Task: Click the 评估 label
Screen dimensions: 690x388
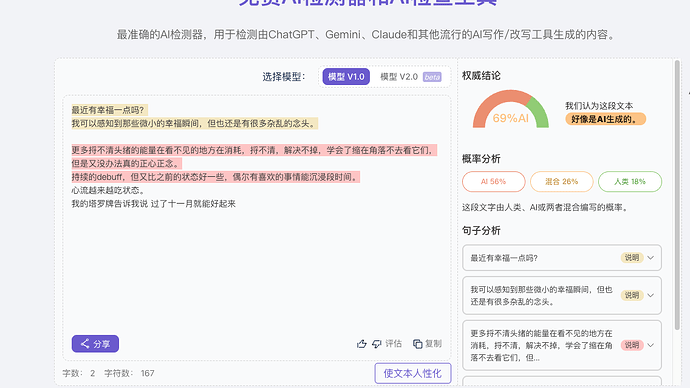Action: [x=393, y=344]
